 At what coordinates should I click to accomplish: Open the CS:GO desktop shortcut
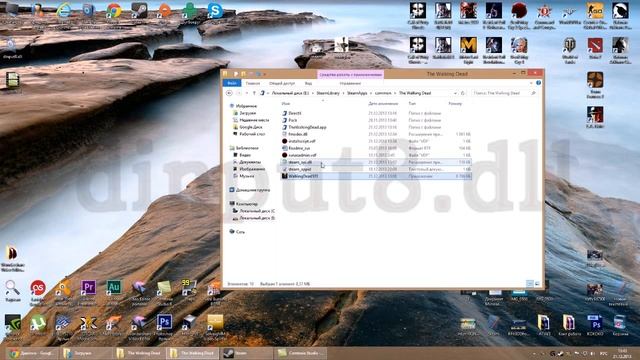pyautogui.click(x=595, y=15)
